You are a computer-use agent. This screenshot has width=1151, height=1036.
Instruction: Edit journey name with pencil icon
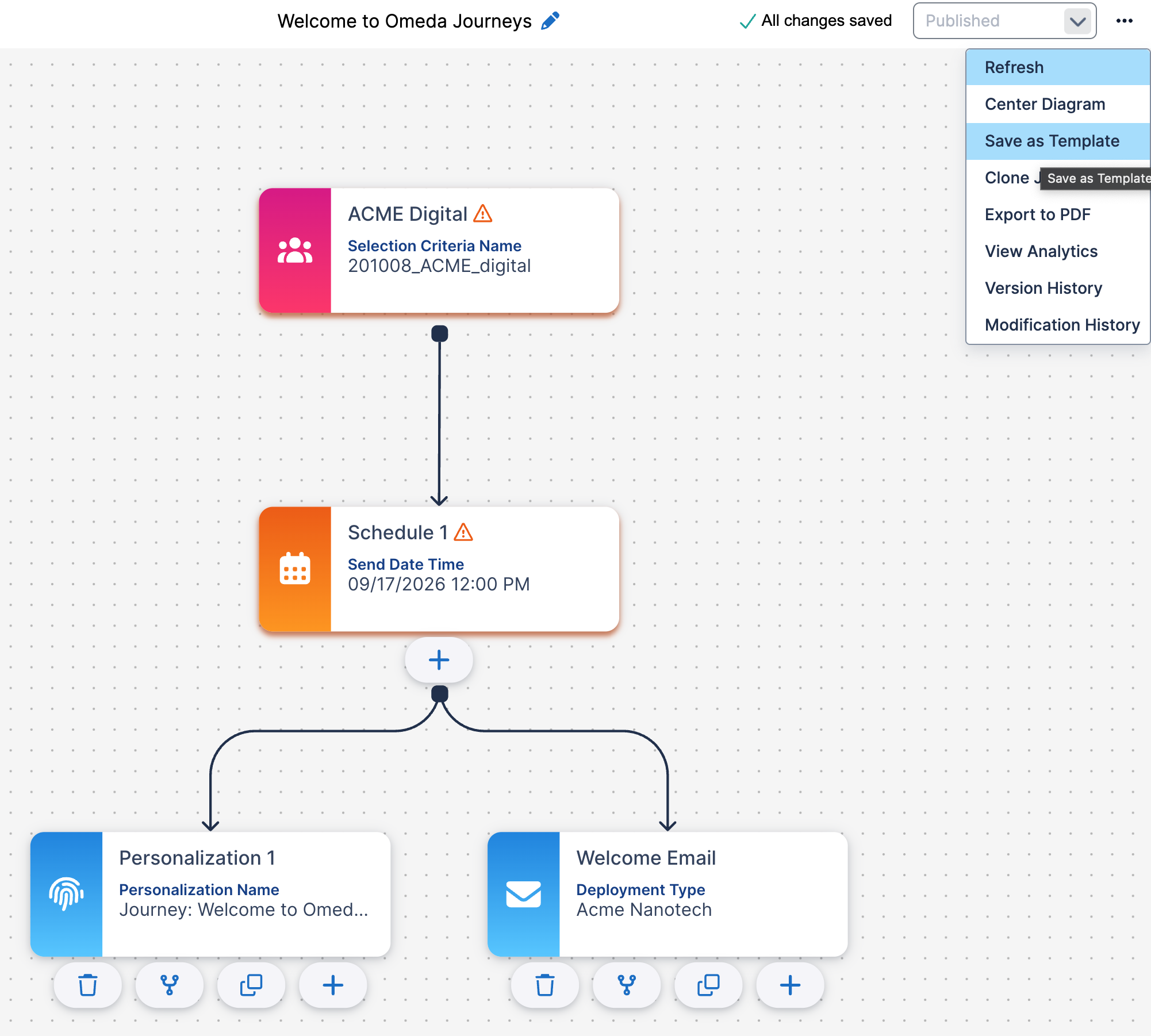[550, 21]
